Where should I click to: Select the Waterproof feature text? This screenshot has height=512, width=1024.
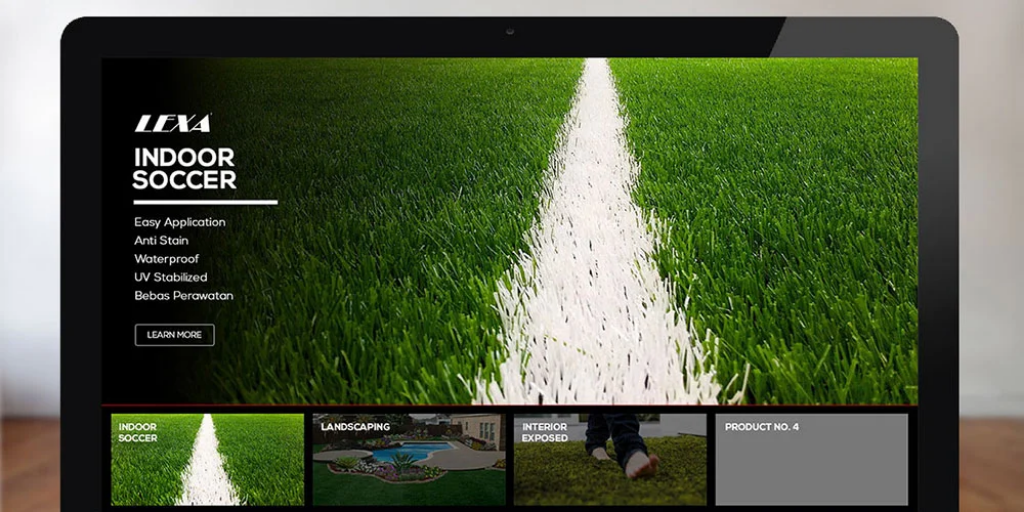tap(166, 259)
